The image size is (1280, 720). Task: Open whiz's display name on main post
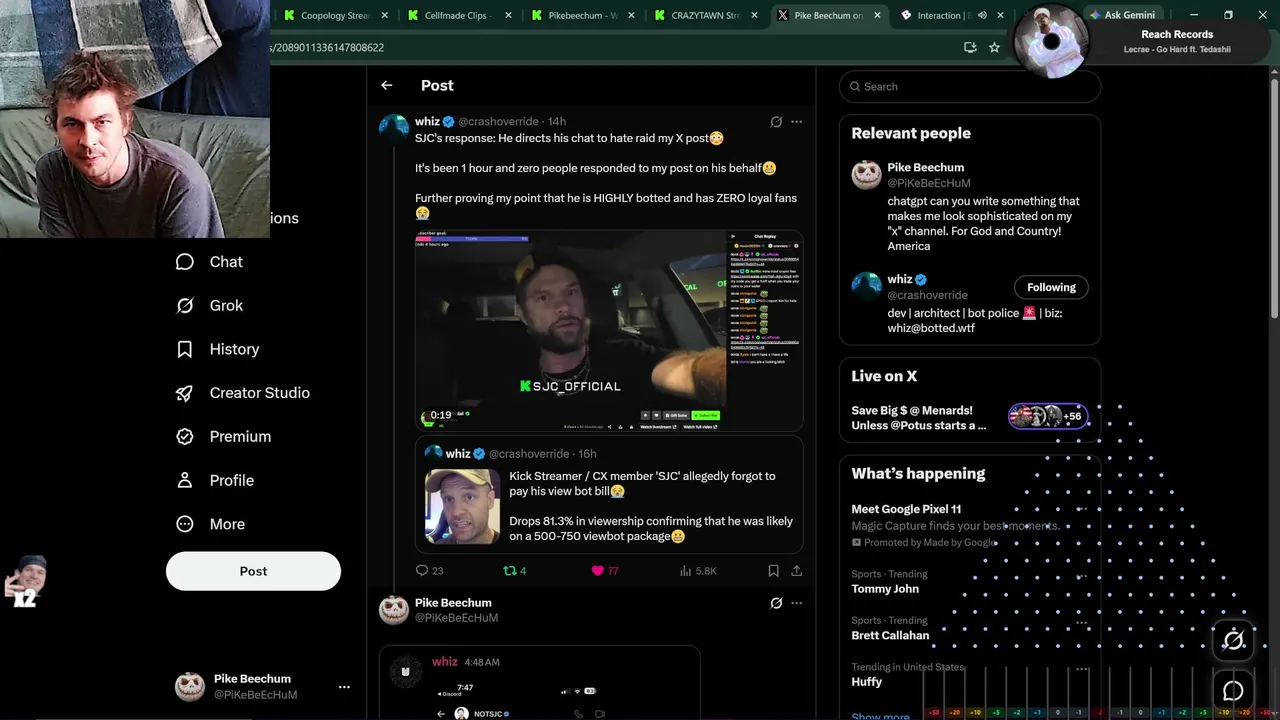point(427,122)
